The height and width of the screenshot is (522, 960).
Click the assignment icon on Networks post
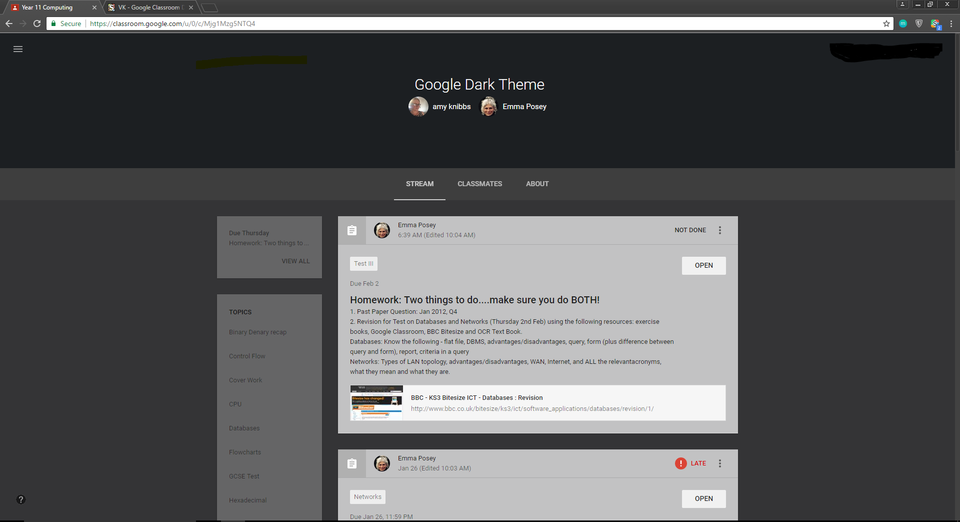click(x=352, y=463)
